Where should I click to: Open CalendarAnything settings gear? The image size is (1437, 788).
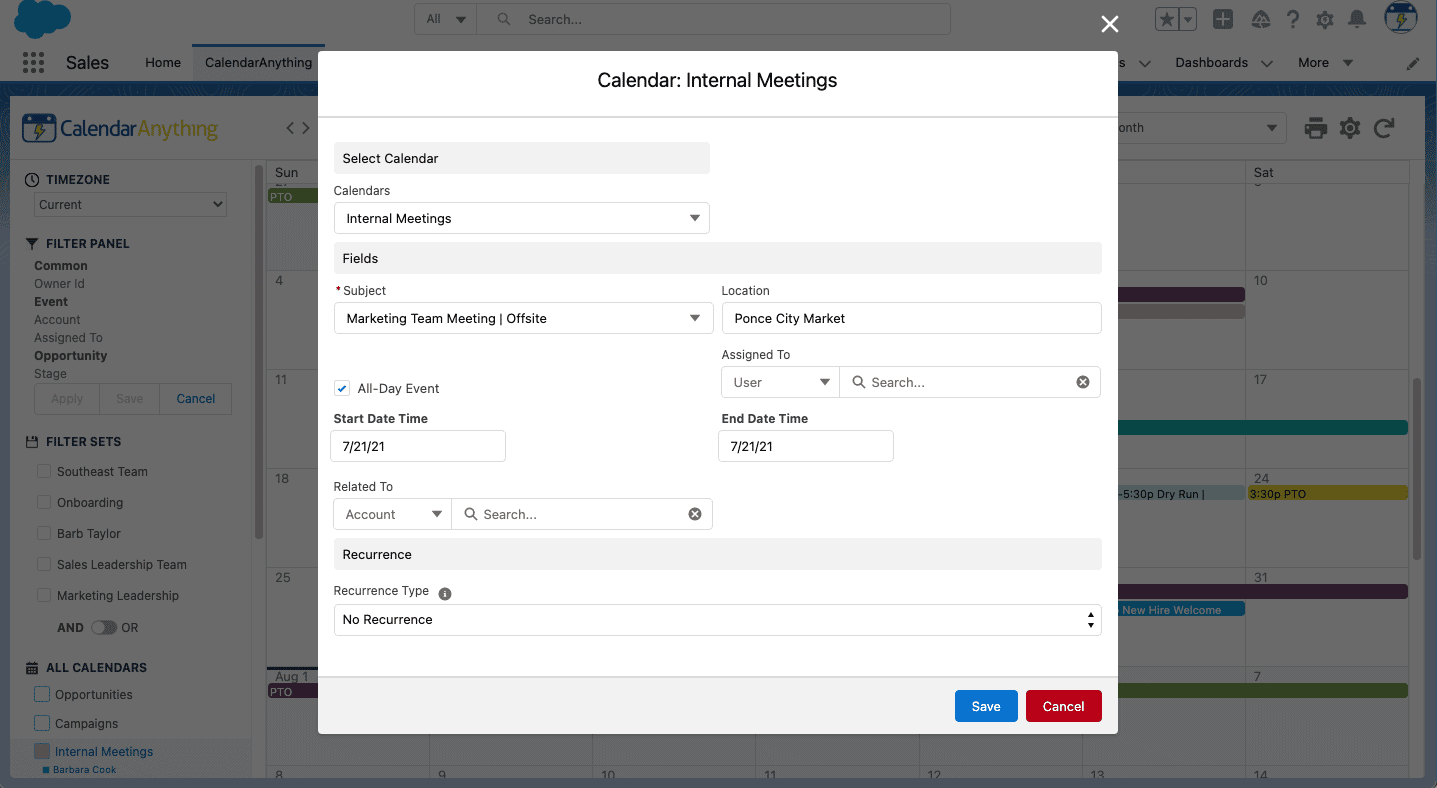click(1350, 128)
